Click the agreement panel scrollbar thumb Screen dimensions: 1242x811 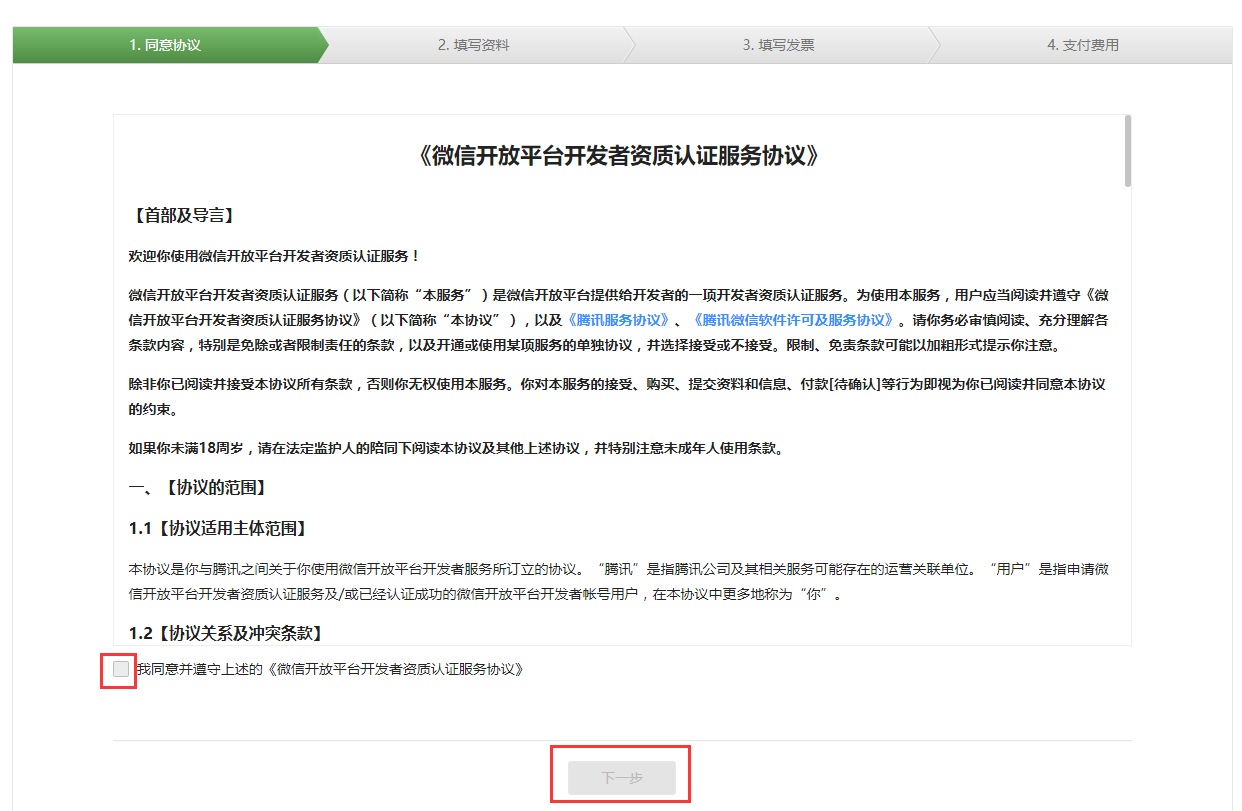tap(1128, 150)
